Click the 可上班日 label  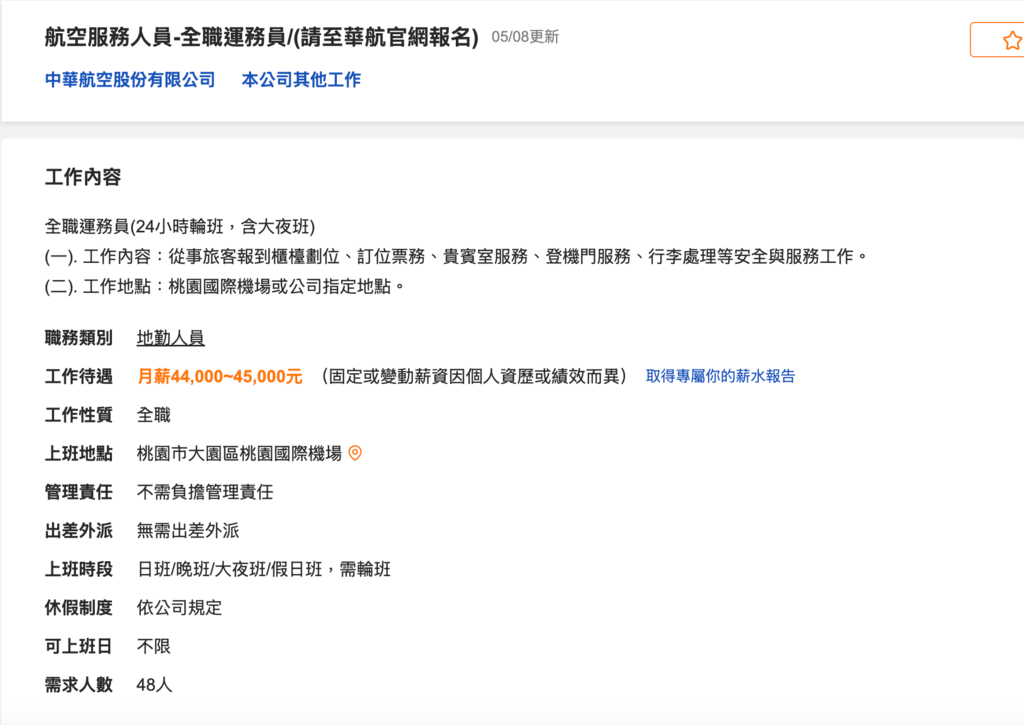coord(78,646)
